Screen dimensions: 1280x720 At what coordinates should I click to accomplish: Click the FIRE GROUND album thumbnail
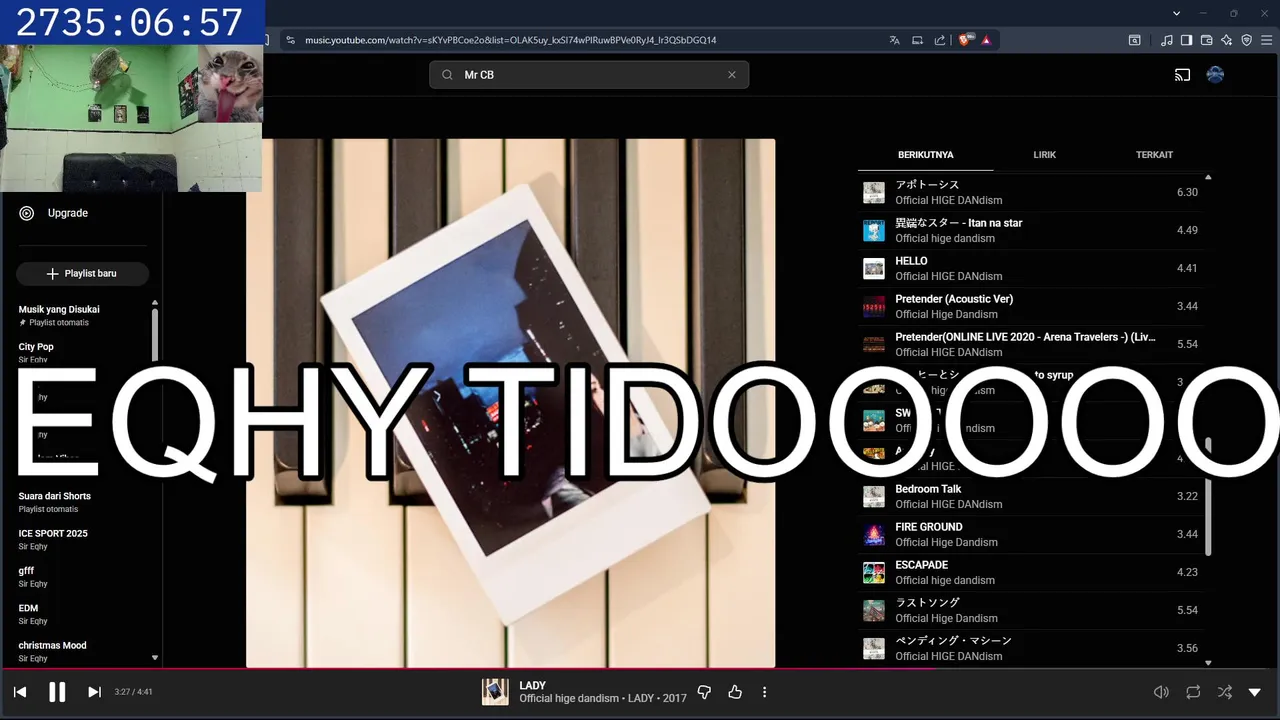874,534
